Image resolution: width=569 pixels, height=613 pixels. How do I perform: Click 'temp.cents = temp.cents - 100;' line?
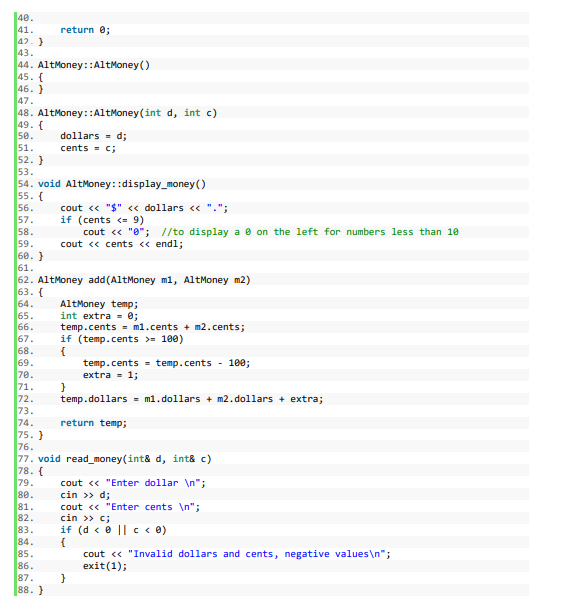tap(167, 363)
